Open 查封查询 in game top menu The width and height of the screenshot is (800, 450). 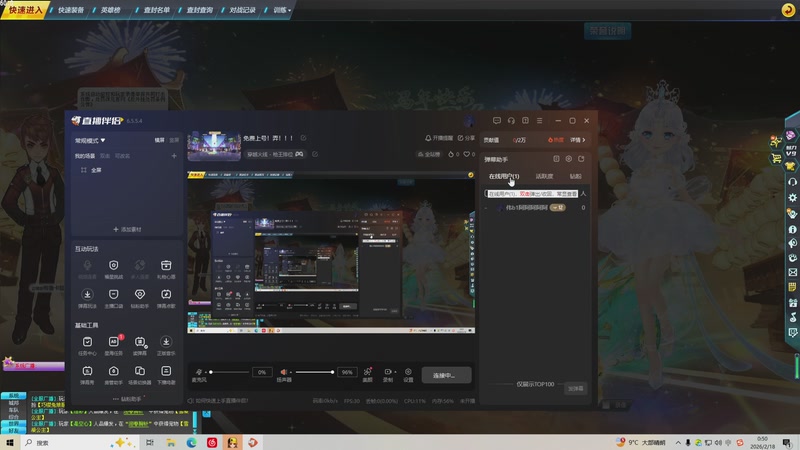199,10
